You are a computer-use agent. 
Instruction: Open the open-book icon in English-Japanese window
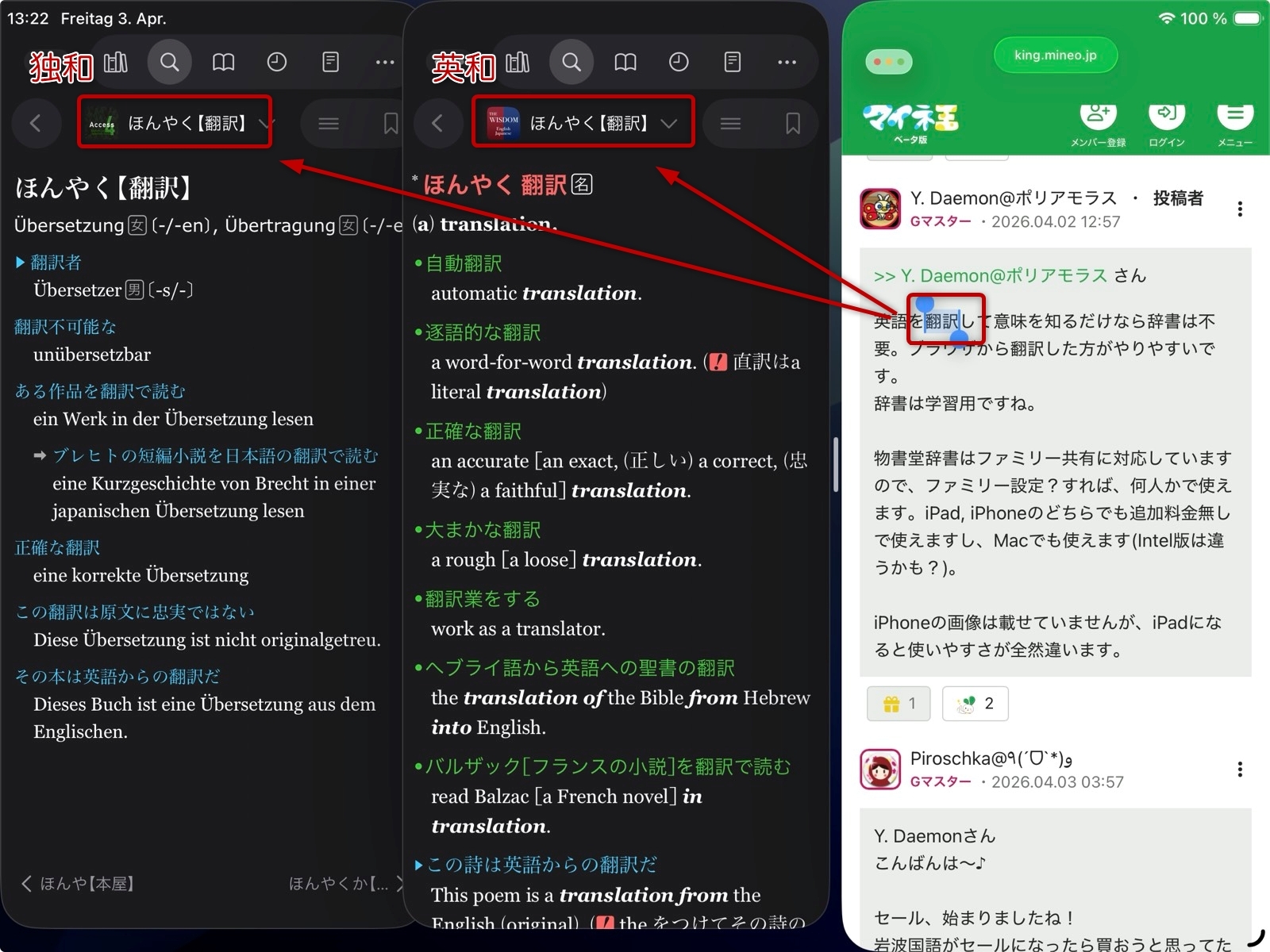coord(625,62)
